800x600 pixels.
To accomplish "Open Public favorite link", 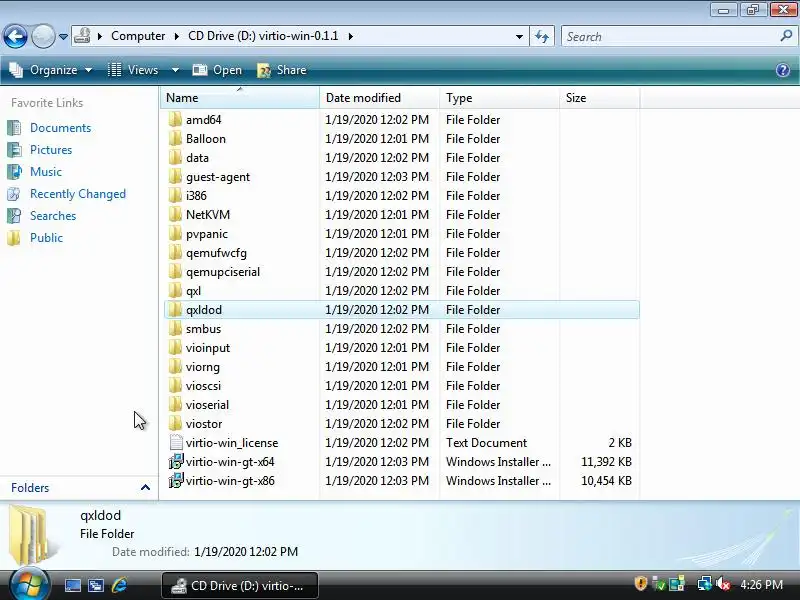I will coord(46,238).
